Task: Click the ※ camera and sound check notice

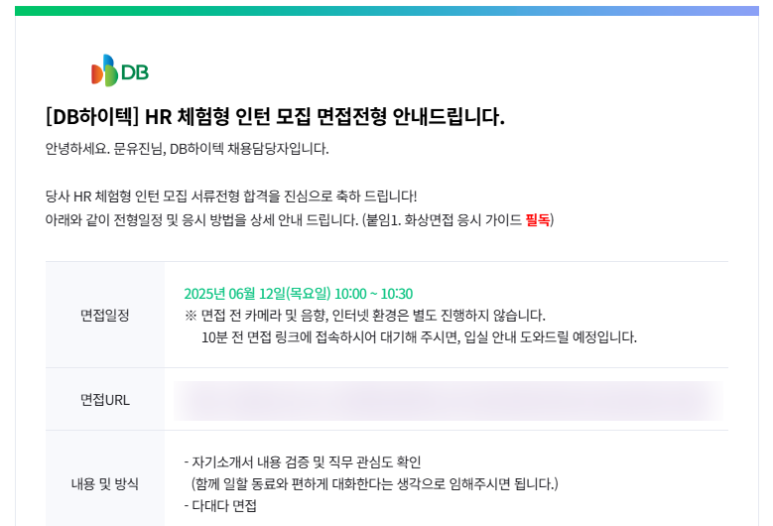Action: [365, 315]
